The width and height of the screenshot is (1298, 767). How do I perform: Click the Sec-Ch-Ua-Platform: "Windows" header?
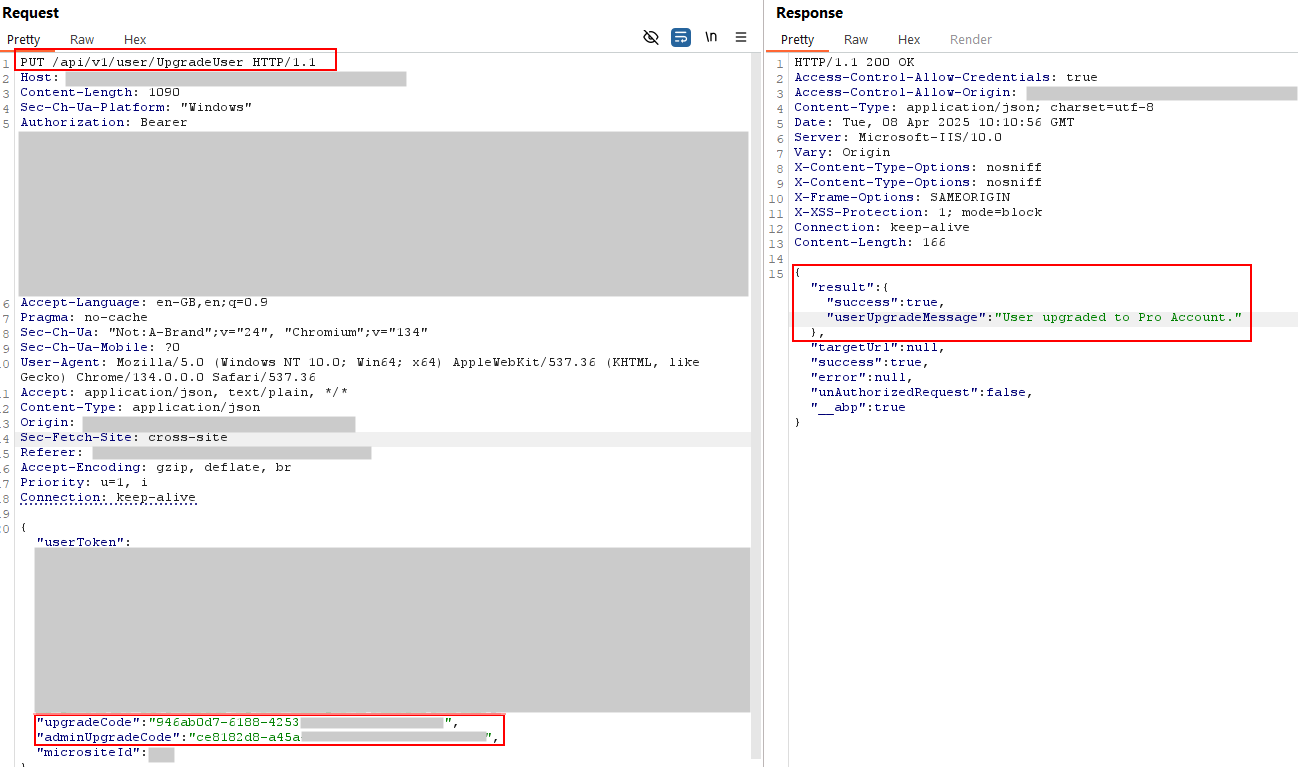coord(136,107)
